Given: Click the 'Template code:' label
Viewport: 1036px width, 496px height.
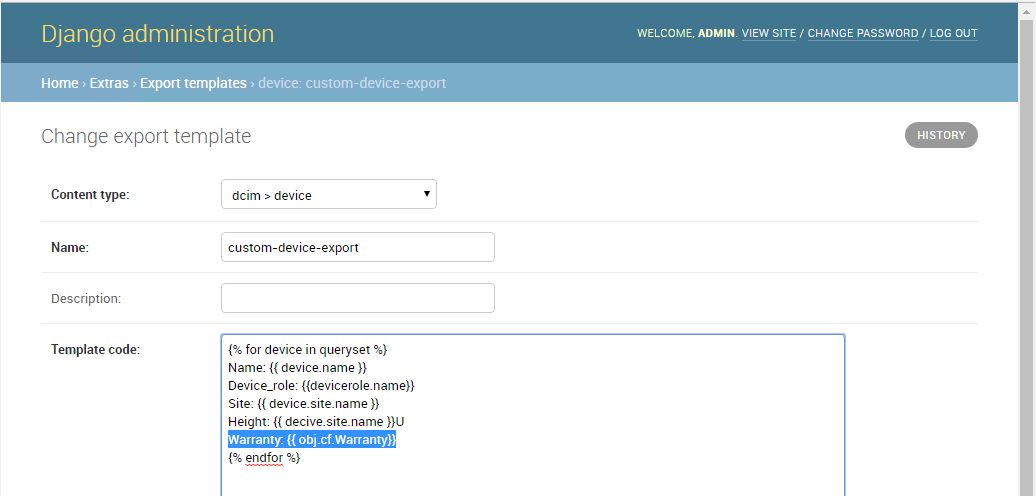Looking at the screenshot, I should point(95,349).
